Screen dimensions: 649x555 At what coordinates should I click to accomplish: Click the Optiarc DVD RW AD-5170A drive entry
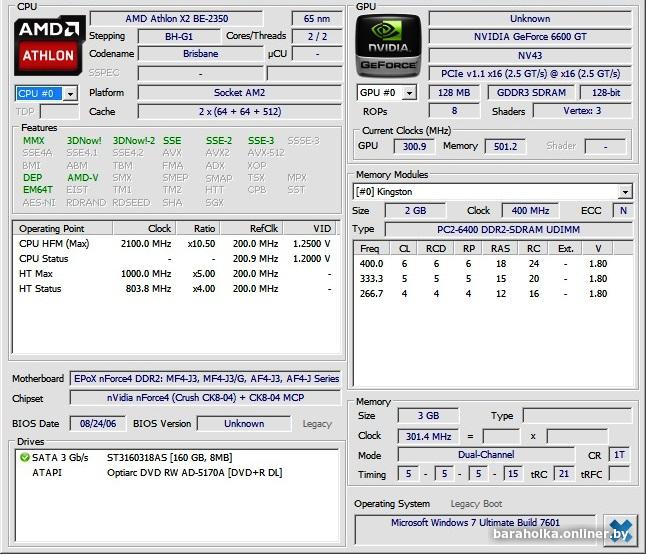(195, 473)
